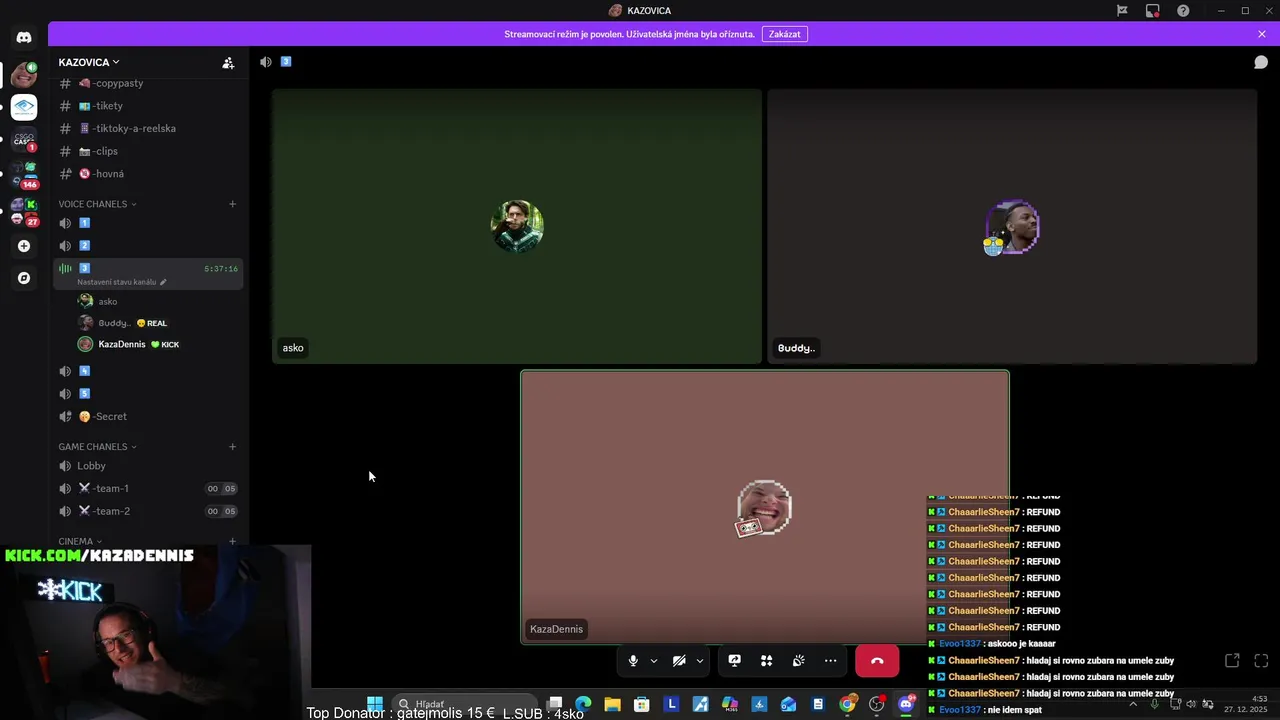Image resolution: width=1280 pixels, height=720 pixels.
Task: Open Outlook from the taskbar
Action: click(789, 704)
